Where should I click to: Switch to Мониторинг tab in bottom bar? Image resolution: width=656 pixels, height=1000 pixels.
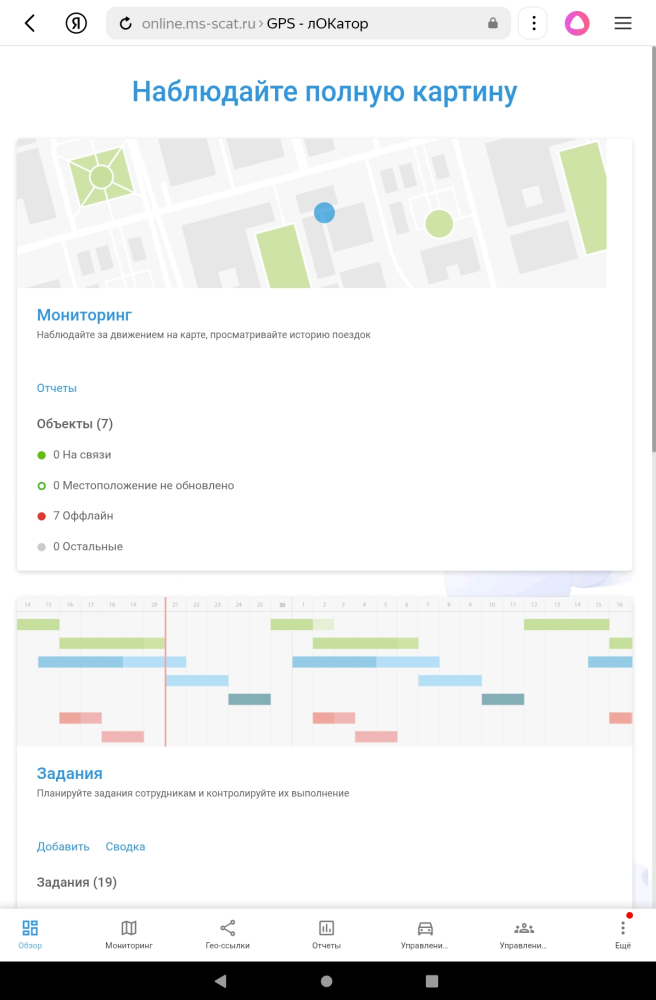pyautogui.click(x=129, y=934)
